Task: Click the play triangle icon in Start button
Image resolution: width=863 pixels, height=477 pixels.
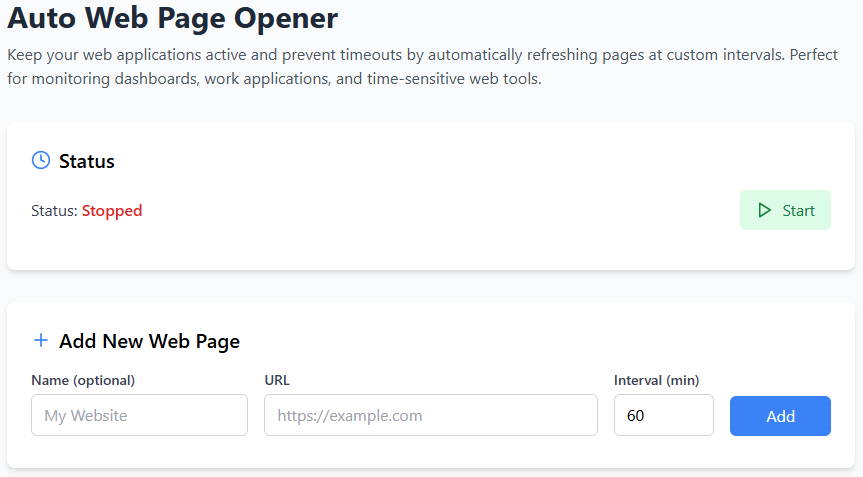Action: (x=765, y=210)
